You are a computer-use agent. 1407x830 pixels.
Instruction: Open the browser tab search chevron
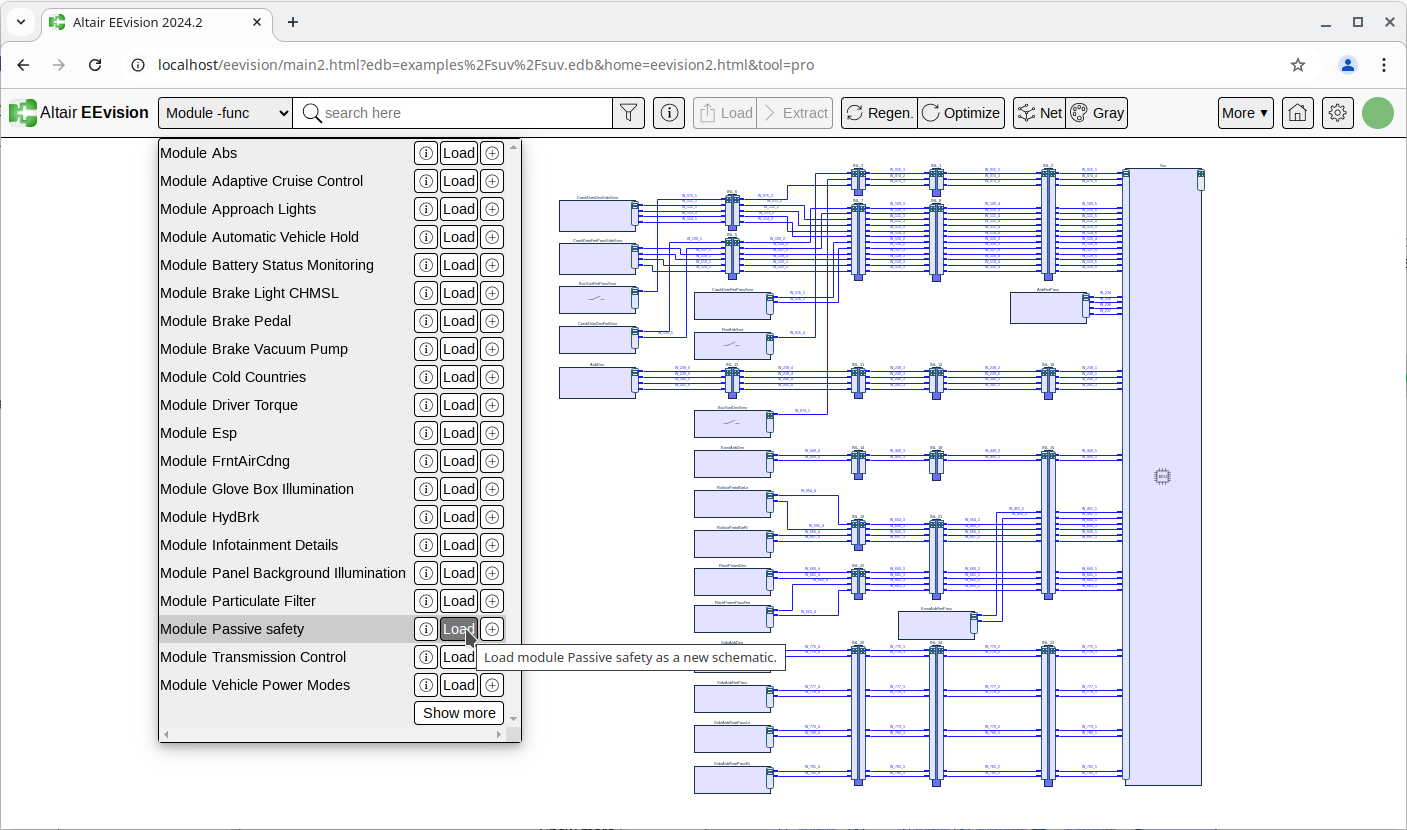20,22
